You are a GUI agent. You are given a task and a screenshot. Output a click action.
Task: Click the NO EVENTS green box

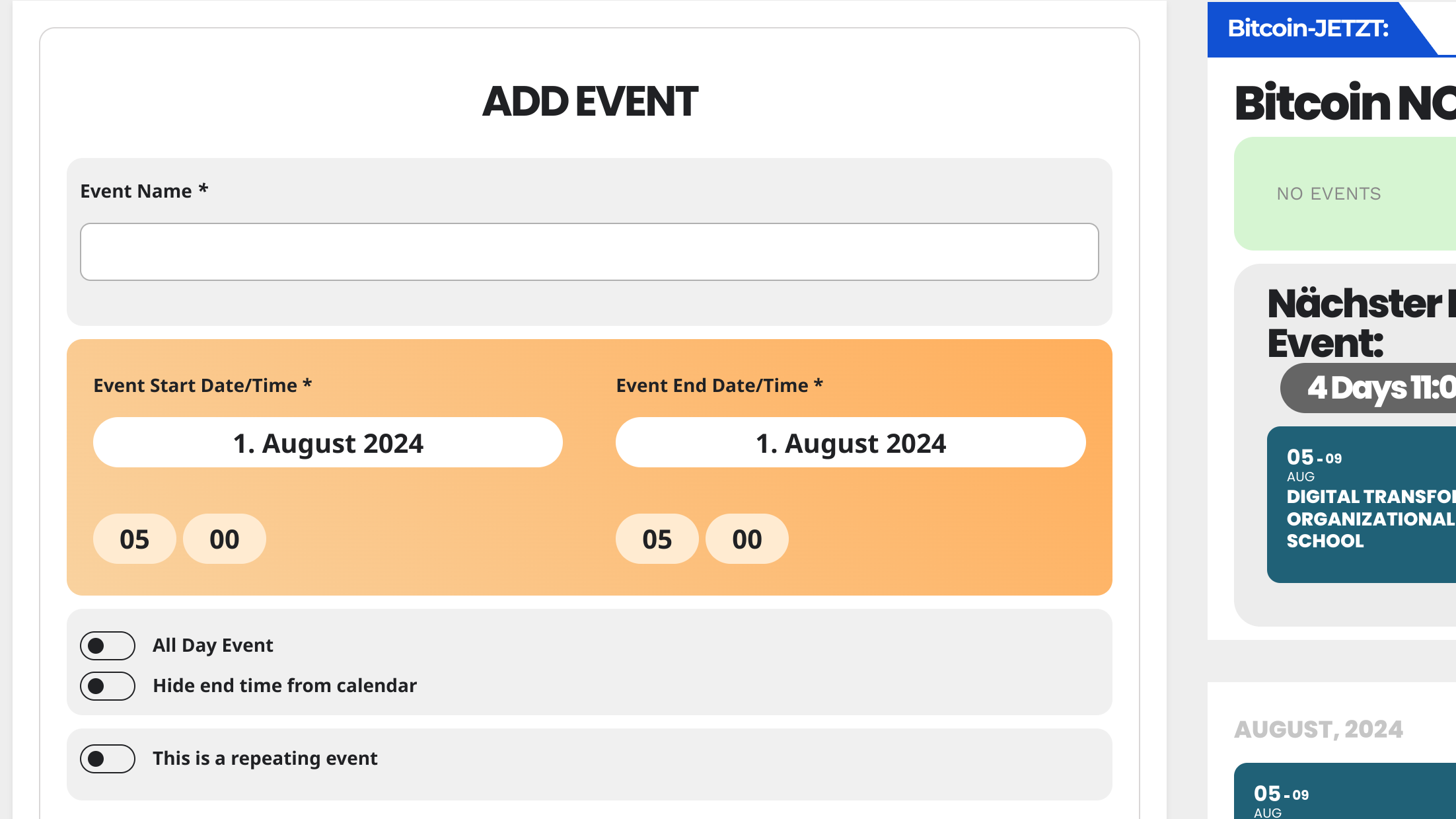[1345, 194]
